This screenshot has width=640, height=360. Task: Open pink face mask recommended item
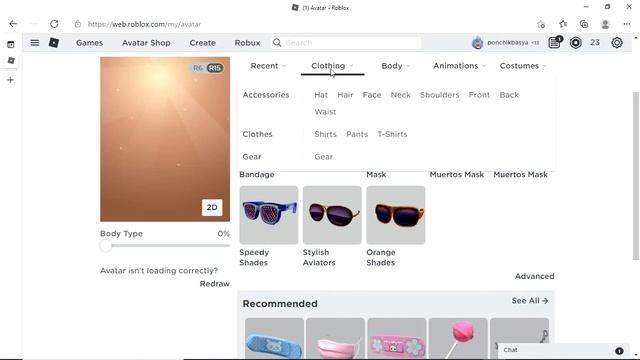335,338
